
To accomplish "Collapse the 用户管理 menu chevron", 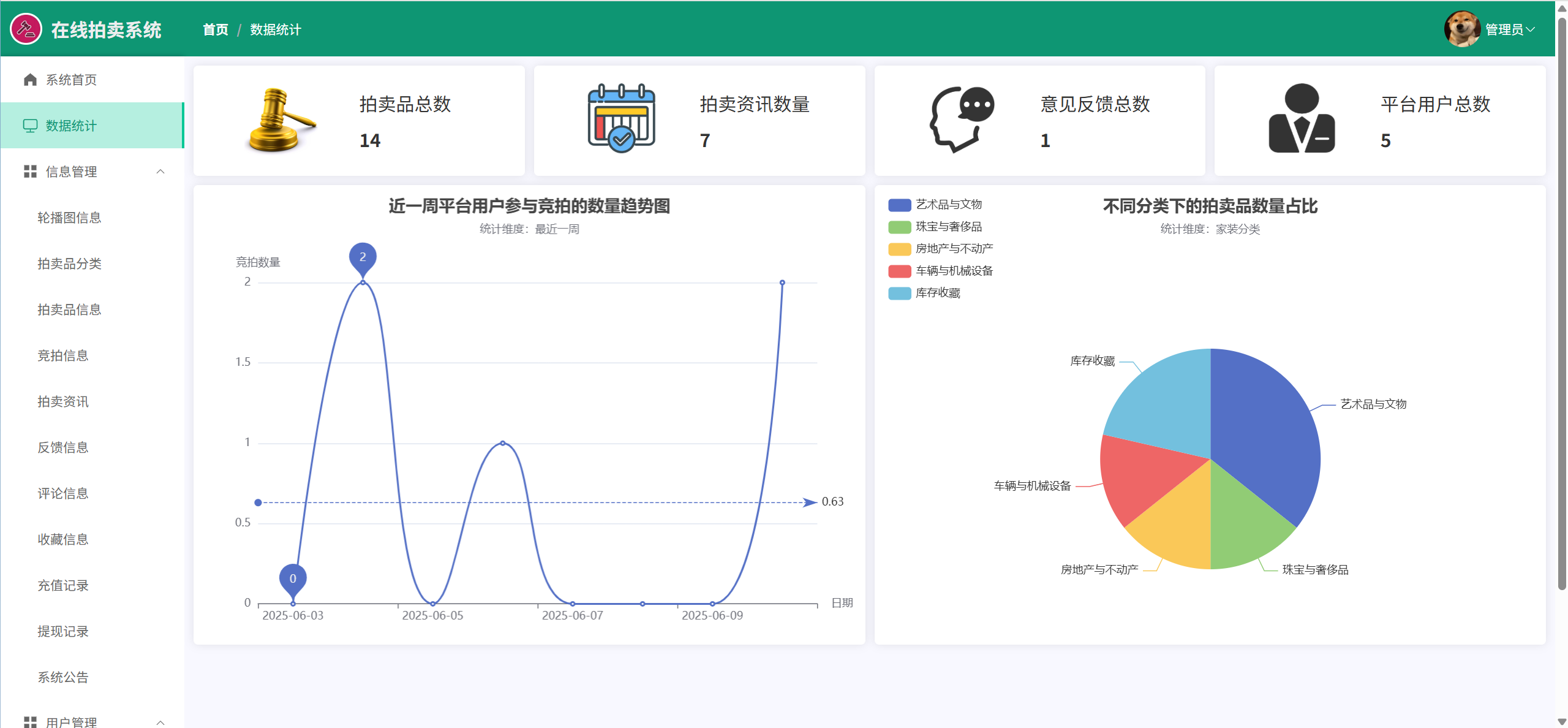I will (x=160, y=722).
